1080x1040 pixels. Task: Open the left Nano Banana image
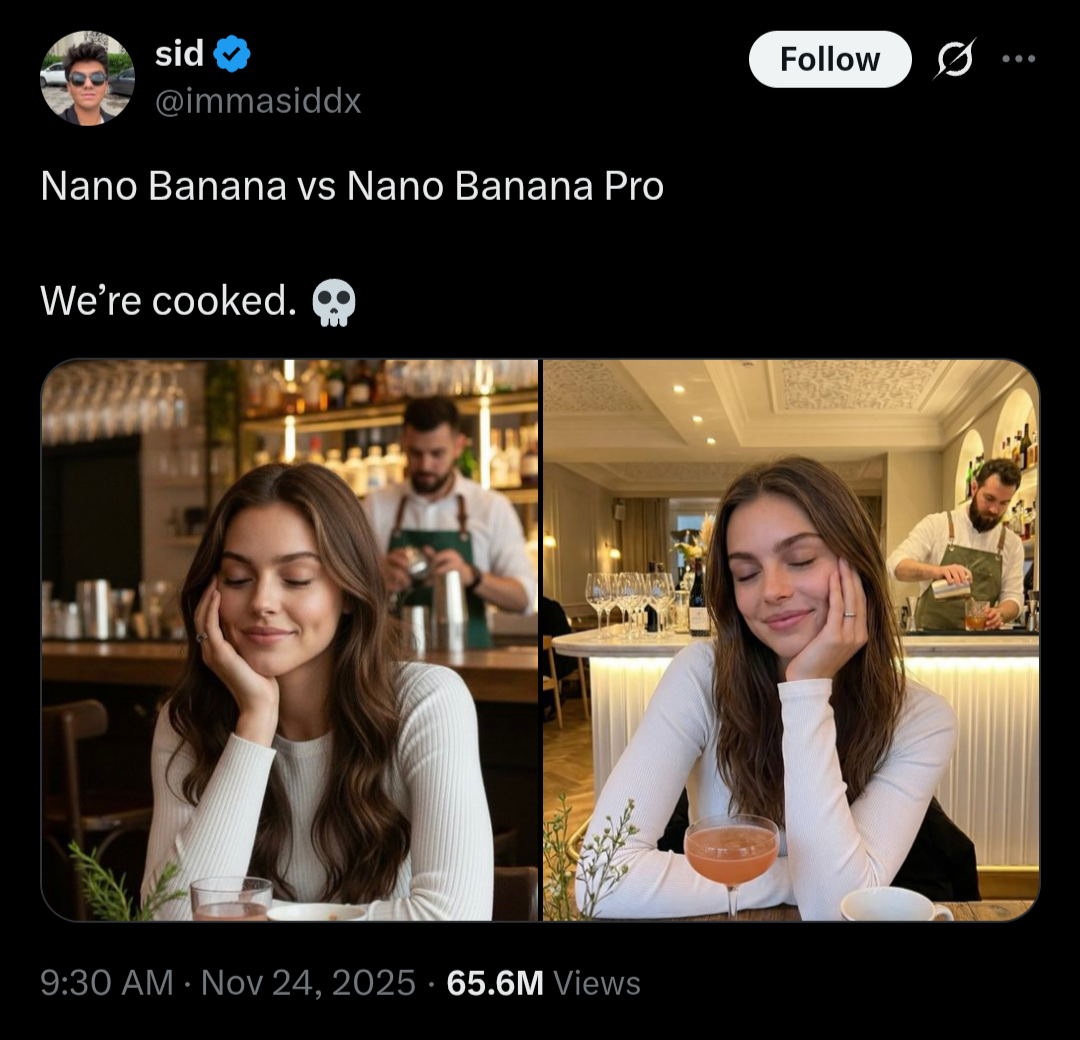click(x=290, y=640)
